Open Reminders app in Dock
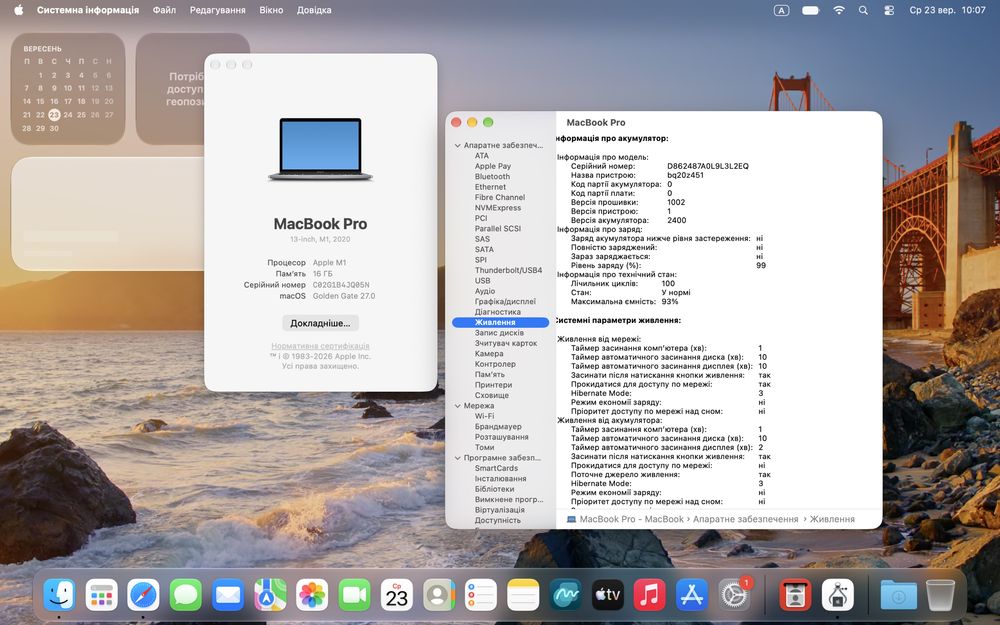This screenshot has width=1000, height=625. [x=481, y=595]
